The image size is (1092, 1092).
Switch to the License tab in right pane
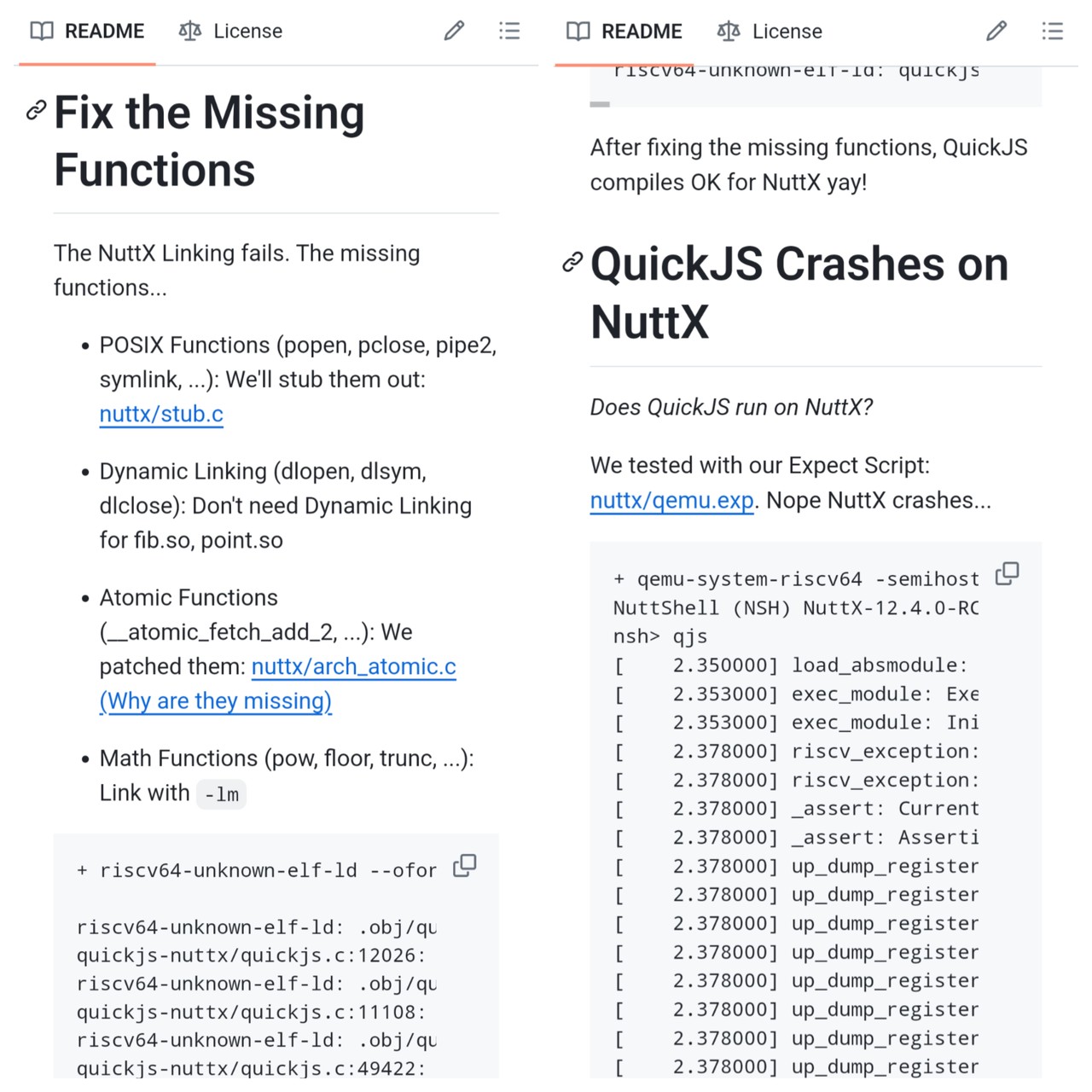tap(770, 32)
